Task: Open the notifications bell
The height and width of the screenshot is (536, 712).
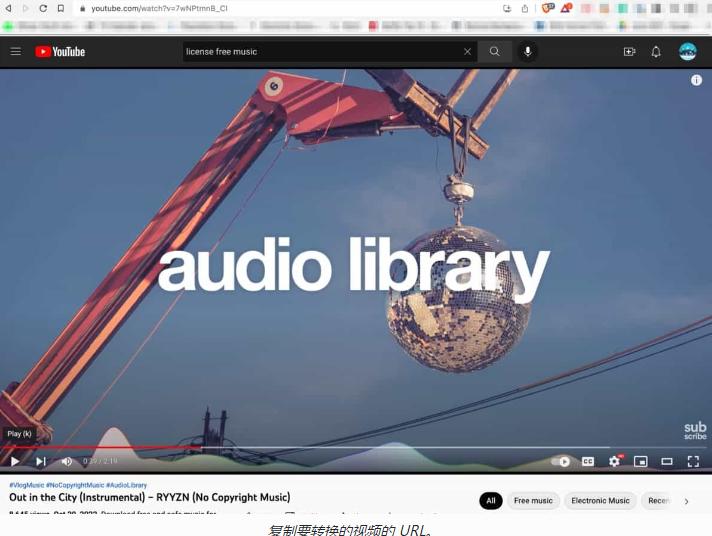Action: point(656,52)
